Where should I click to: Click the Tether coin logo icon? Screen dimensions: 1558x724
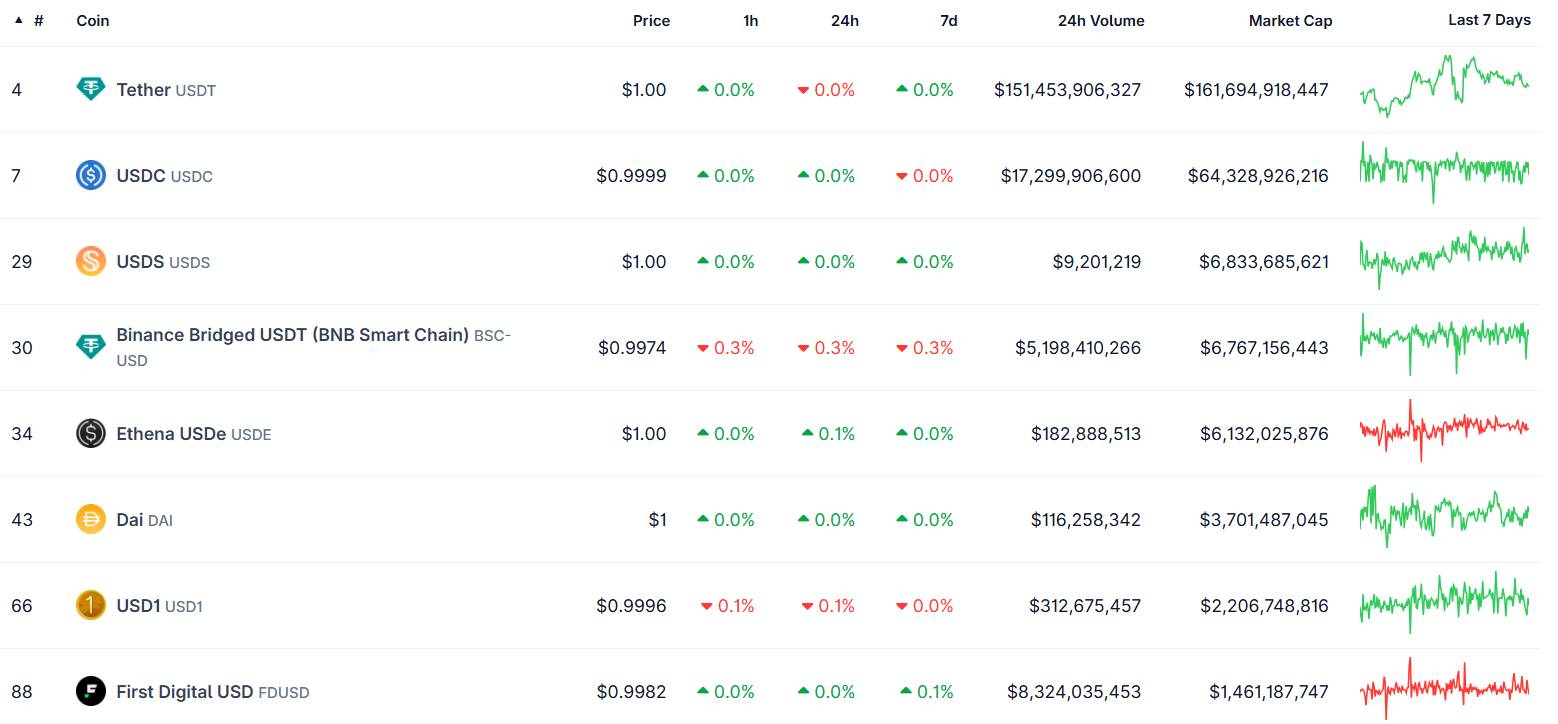click(x=91, y=90)
